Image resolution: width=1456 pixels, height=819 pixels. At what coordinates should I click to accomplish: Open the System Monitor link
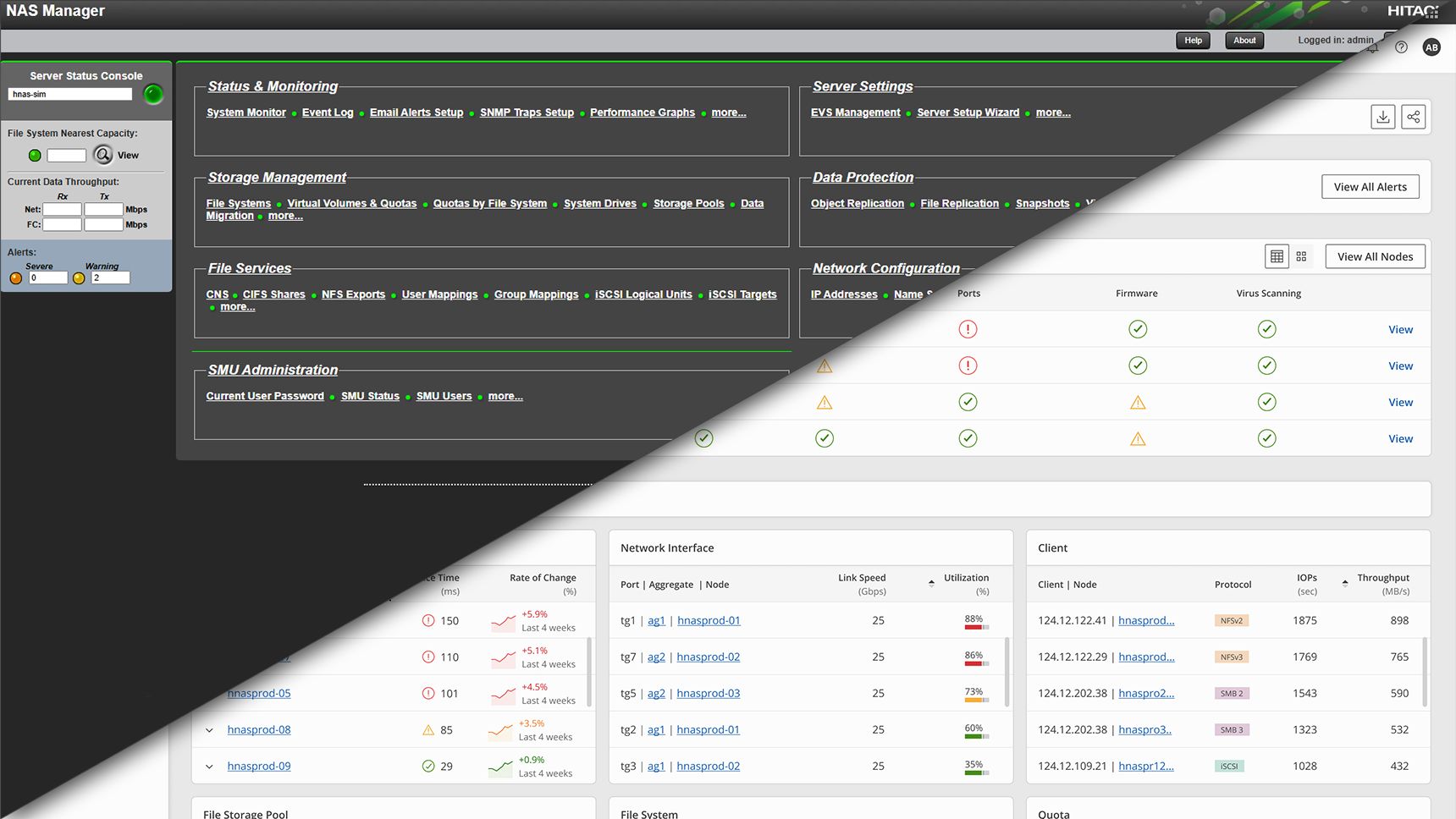[x=246, y=113]
